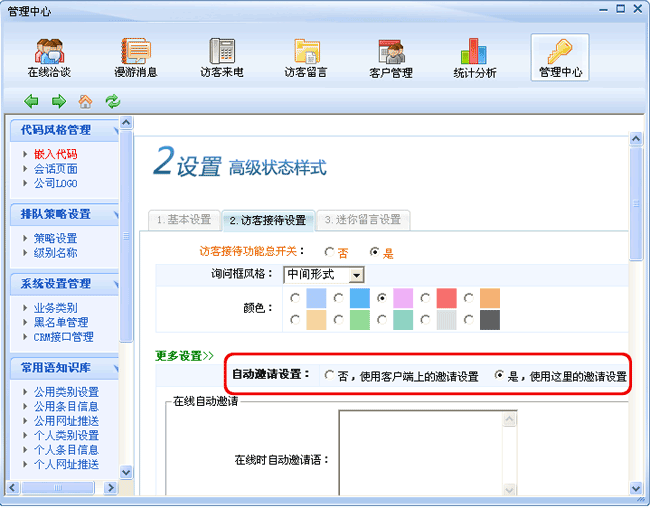Image resolution: width=650 pixels, height=508 pixels.
Task: Open 策略设置 in sidebar
Action: click(56, 238)
